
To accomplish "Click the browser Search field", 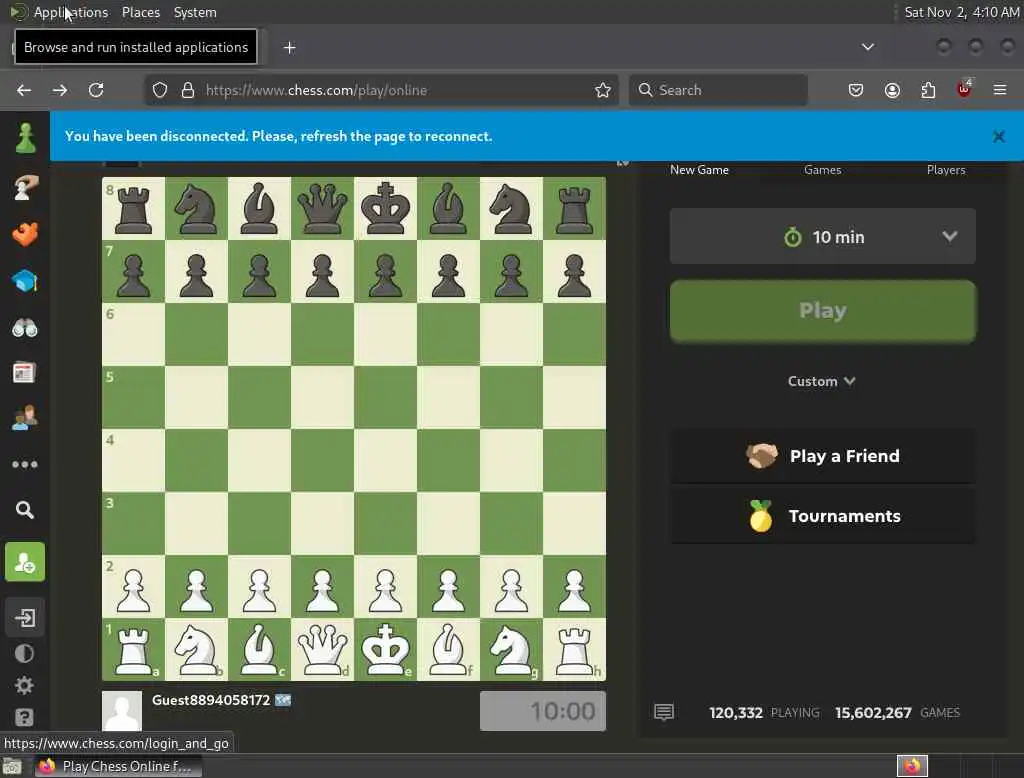I will pyautogui.click(x=718, y=90).
